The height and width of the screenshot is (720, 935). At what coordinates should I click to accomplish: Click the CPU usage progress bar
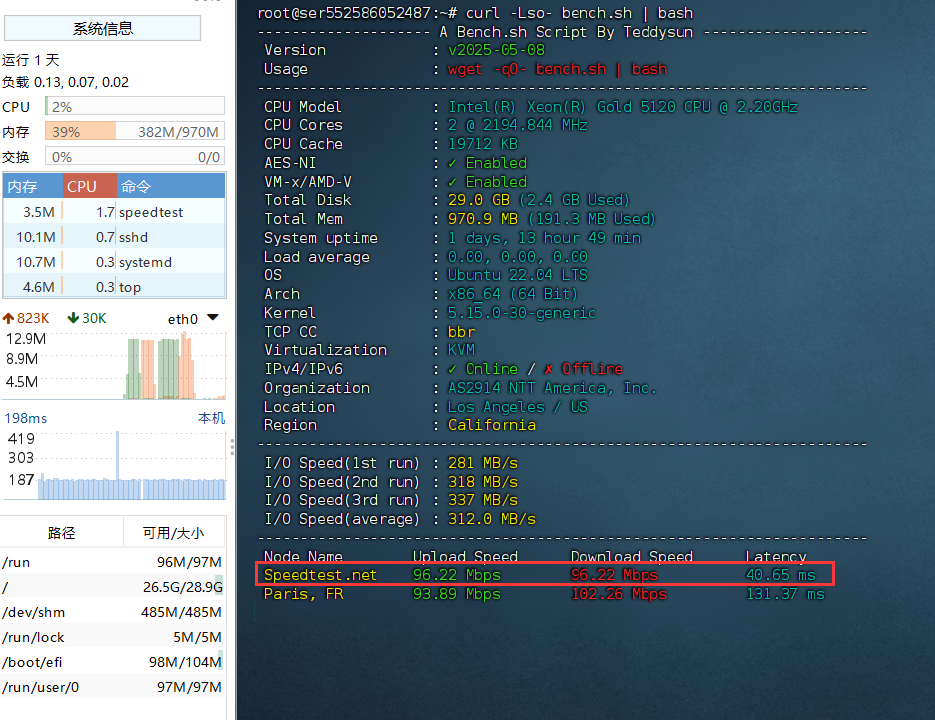[x=134, y=107]
